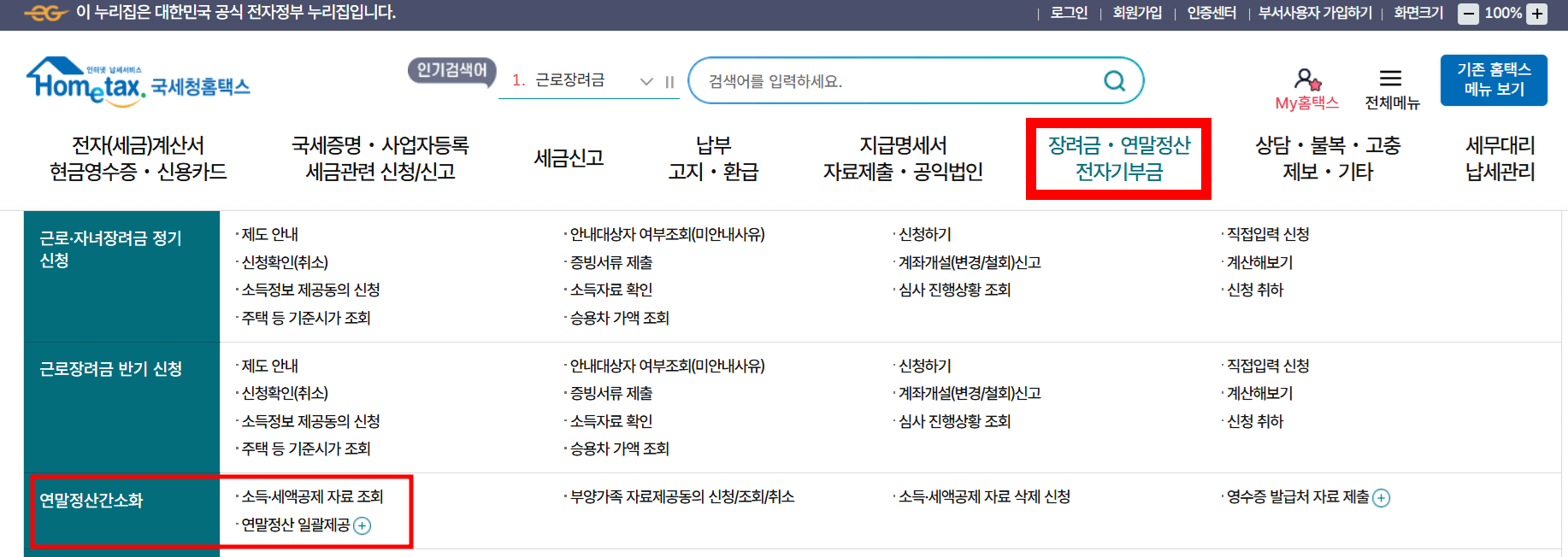Click 안내대상자 여부조회 under 정기 신청

[x=668, y=234]
